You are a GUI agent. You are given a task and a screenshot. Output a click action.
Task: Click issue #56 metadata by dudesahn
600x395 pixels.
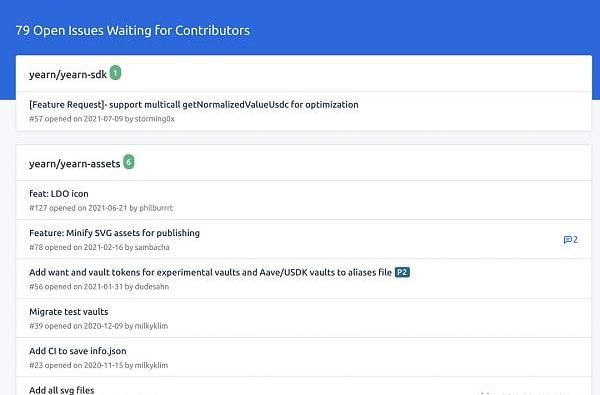point(99,287)
